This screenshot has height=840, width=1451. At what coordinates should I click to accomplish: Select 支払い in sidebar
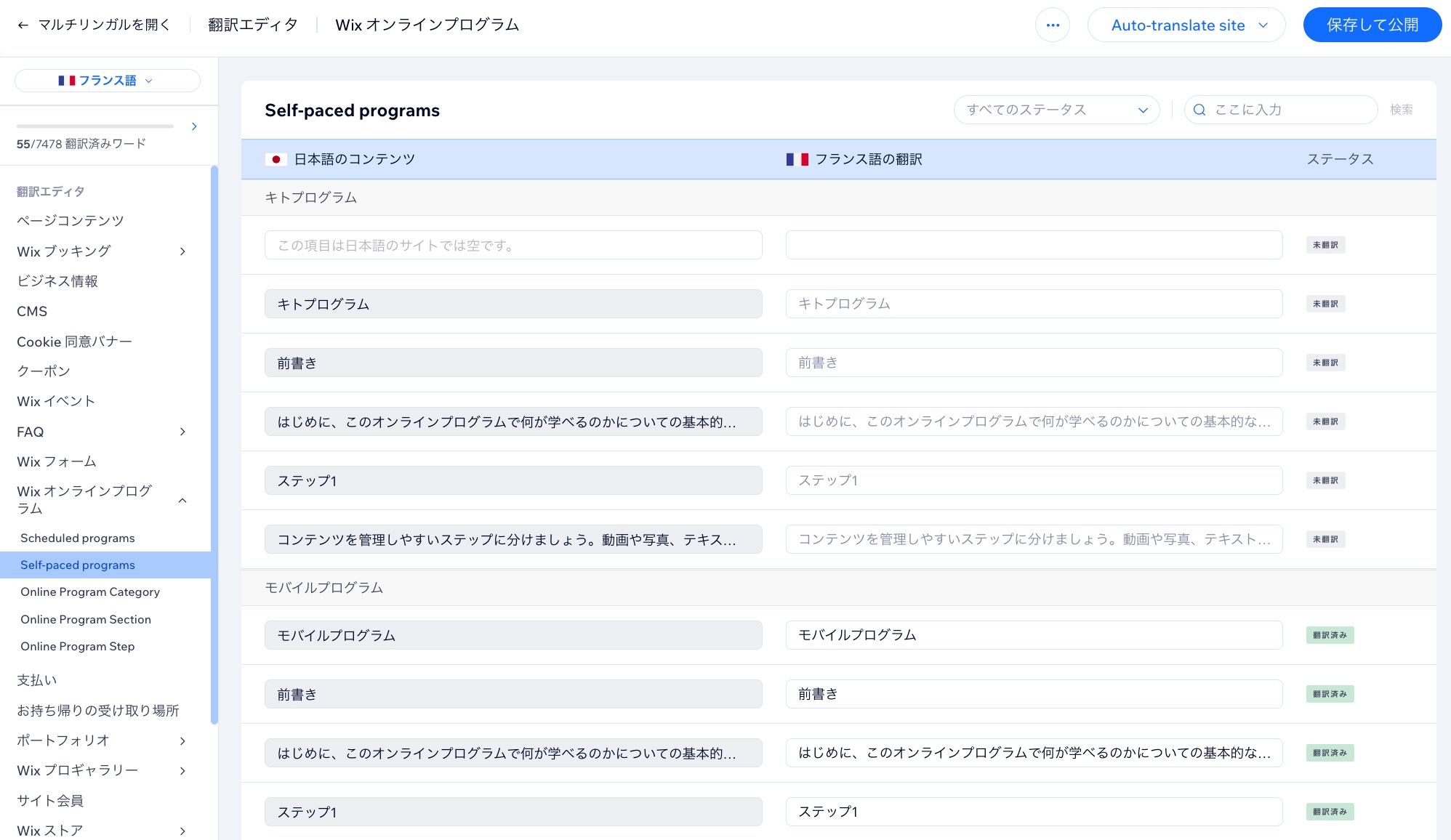pyautogui.click(x=37, y=681)
